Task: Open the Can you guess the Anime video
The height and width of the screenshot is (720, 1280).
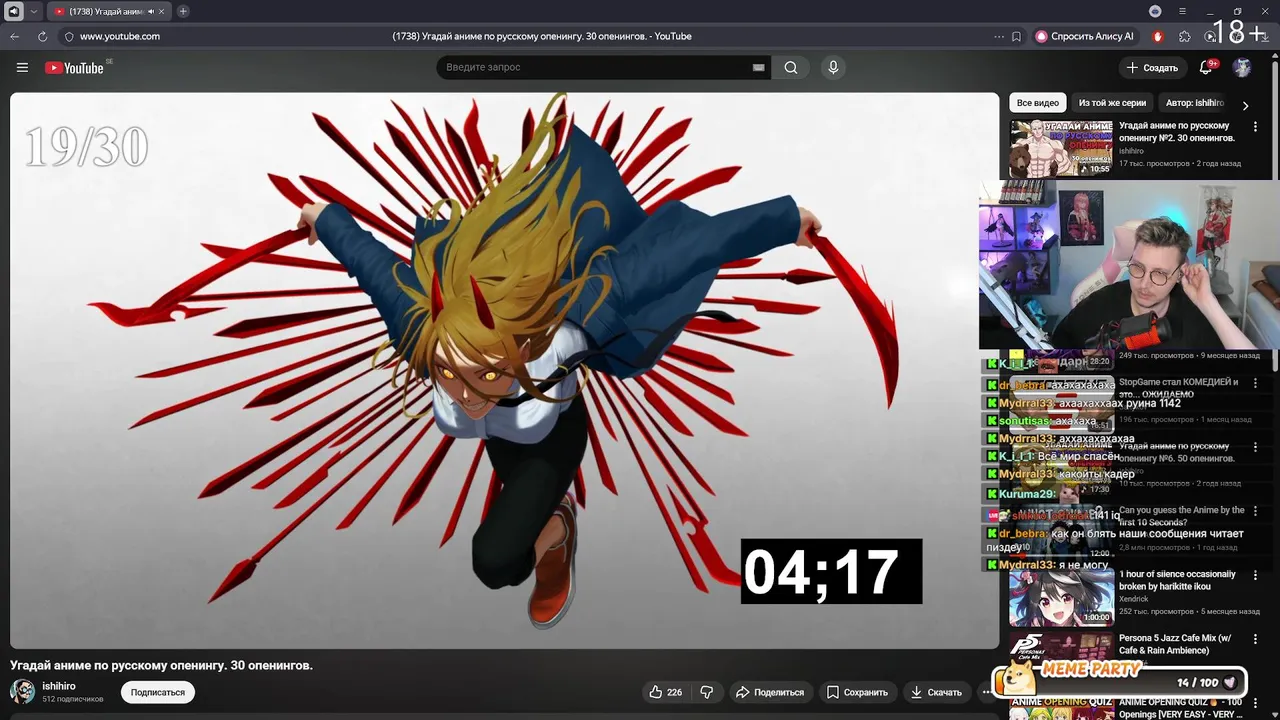Action: pos(1181,516)
